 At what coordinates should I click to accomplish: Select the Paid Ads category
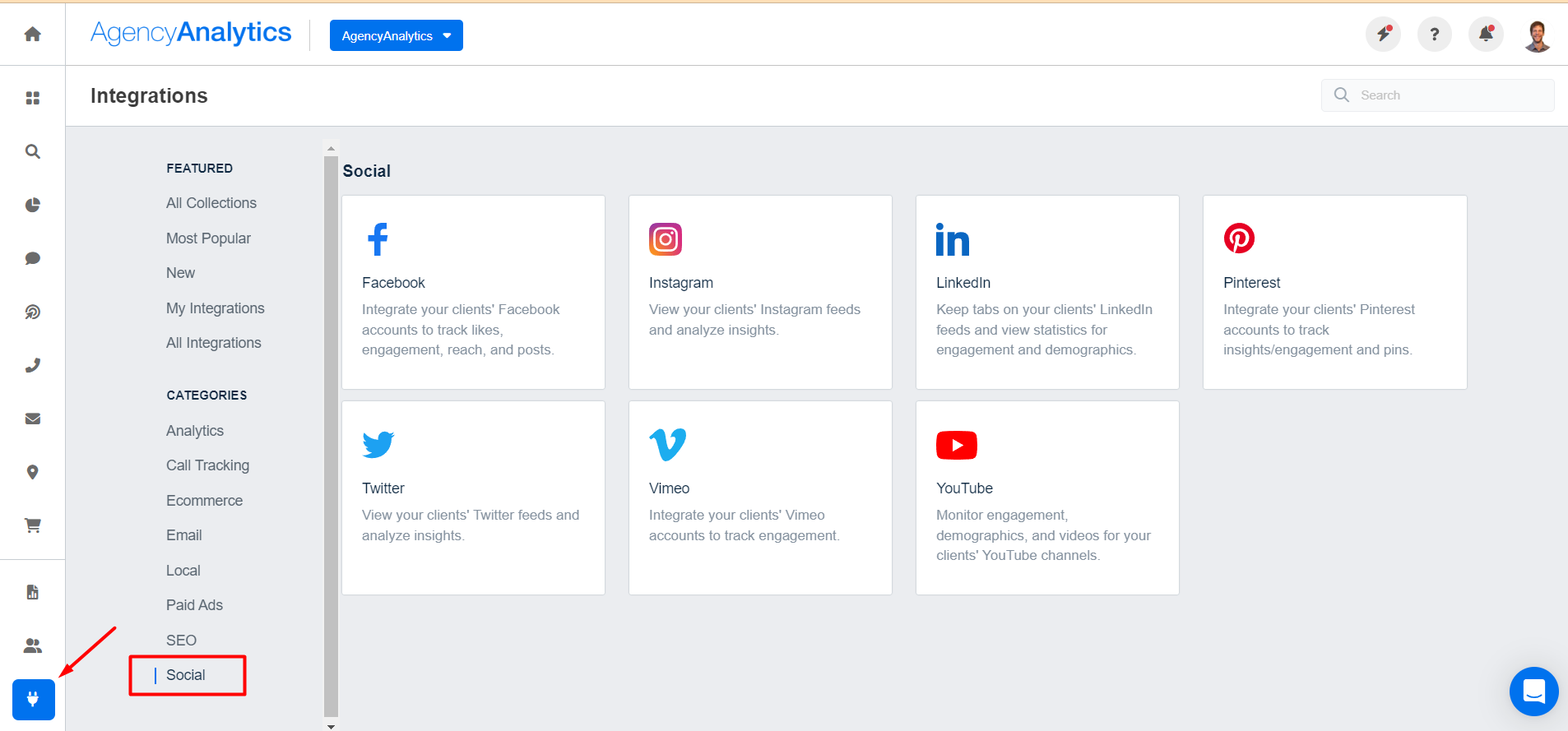[x=194, y=605]
